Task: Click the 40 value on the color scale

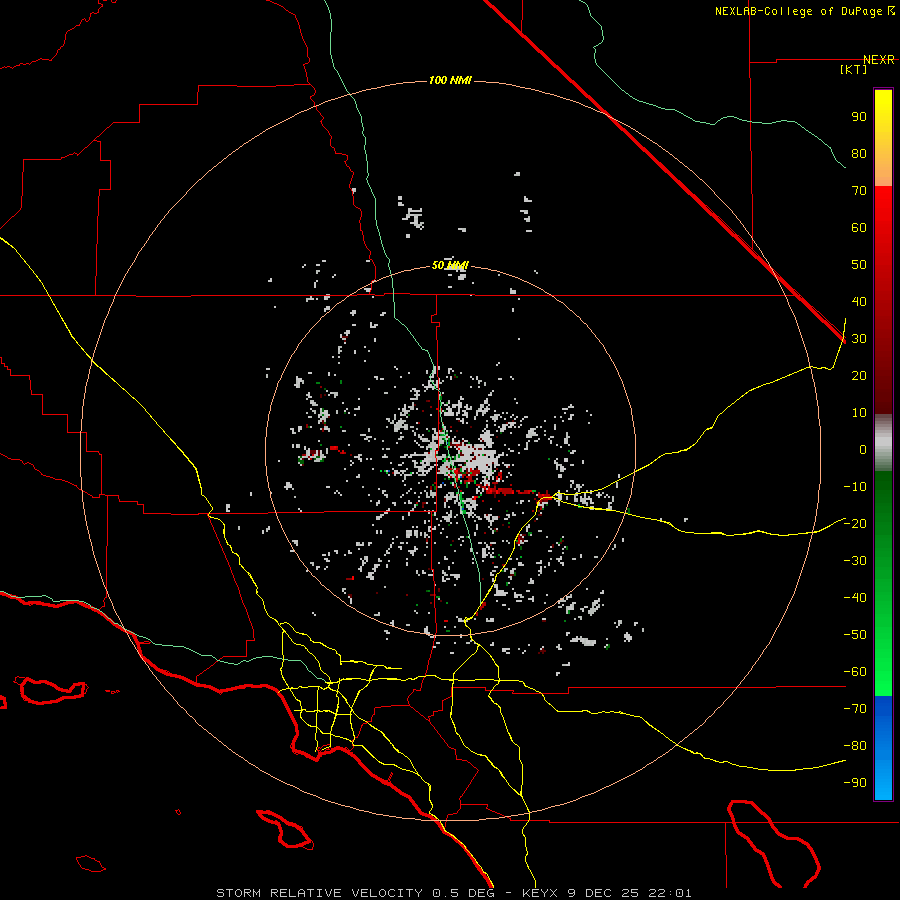Action: pos(859,302)
